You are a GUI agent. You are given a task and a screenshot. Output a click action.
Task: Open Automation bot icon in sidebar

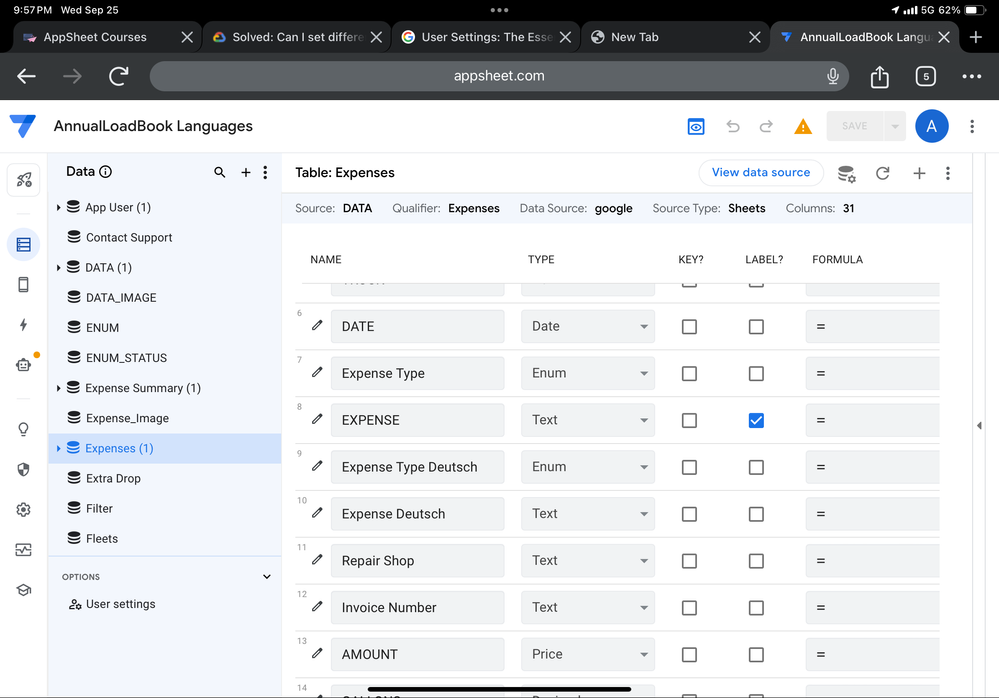pos(24,365)
